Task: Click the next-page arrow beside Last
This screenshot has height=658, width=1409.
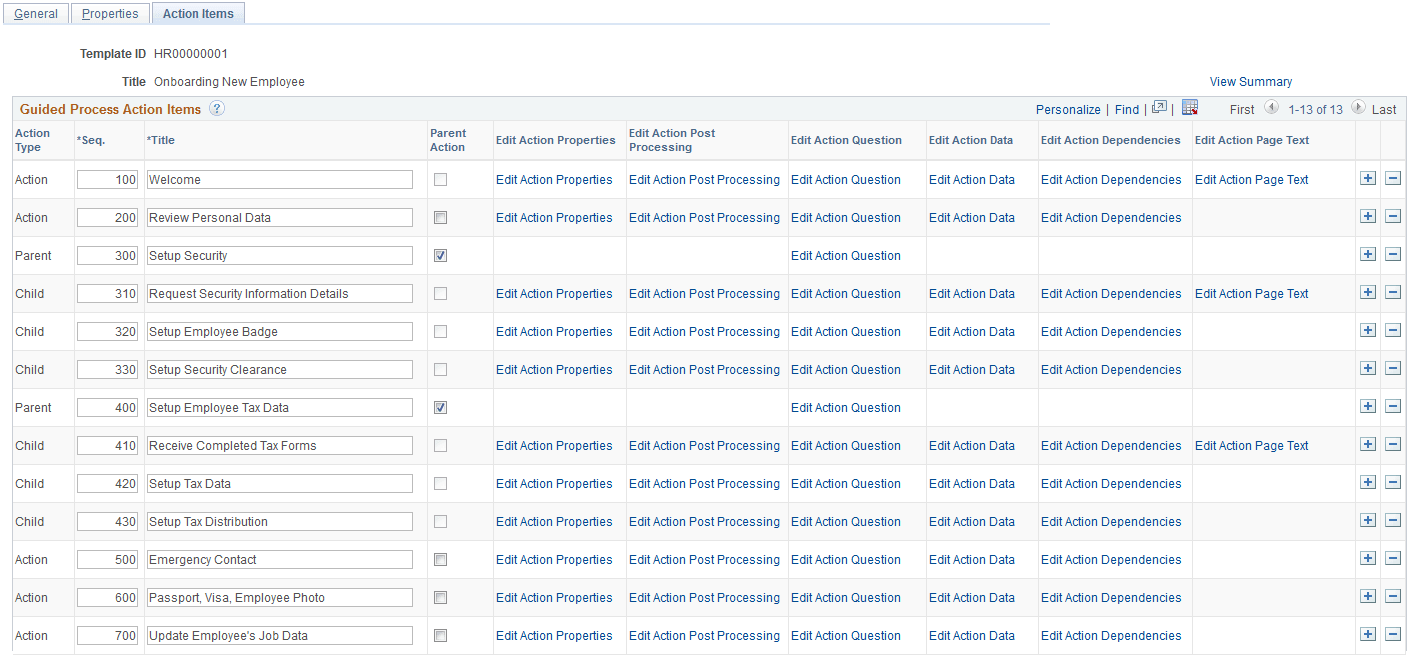Action: 1358,108
